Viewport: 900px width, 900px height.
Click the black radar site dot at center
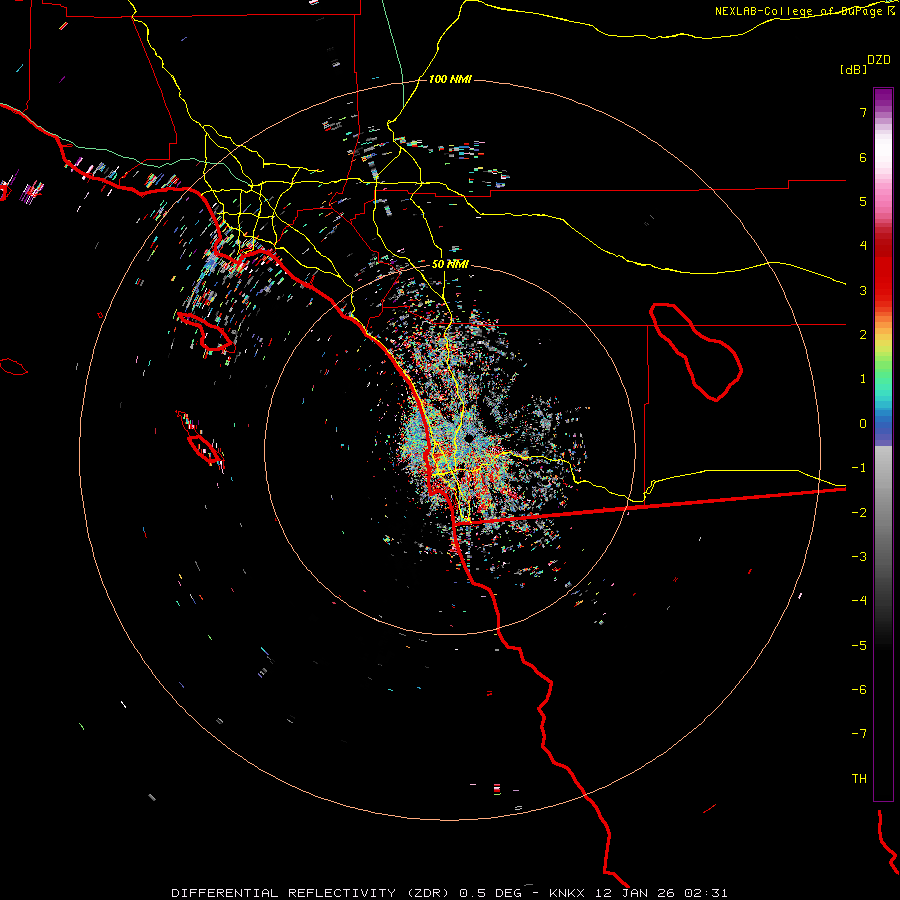[469, 439]
